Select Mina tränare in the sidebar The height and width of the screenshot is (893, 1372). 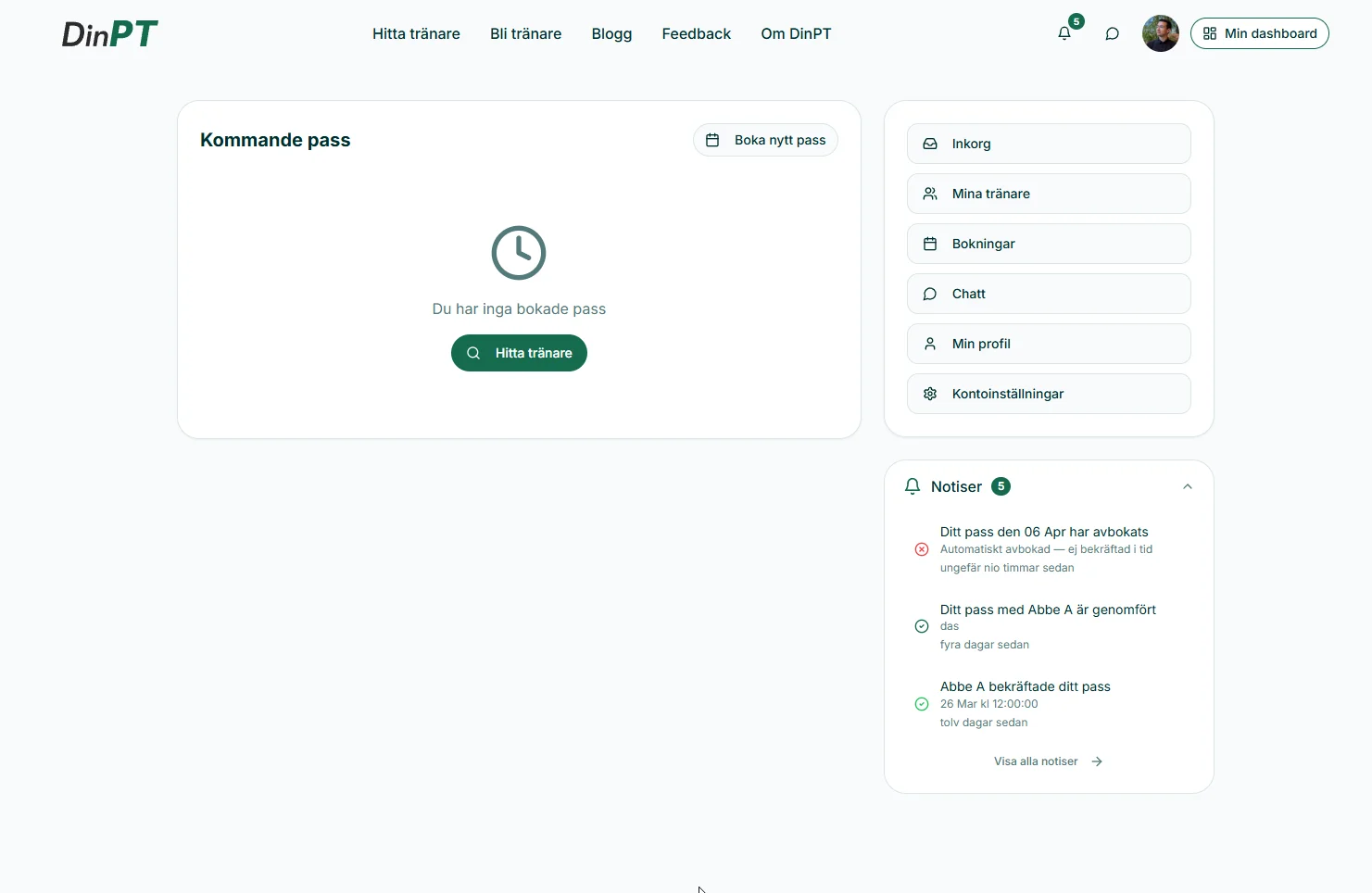coord(1048,194)
